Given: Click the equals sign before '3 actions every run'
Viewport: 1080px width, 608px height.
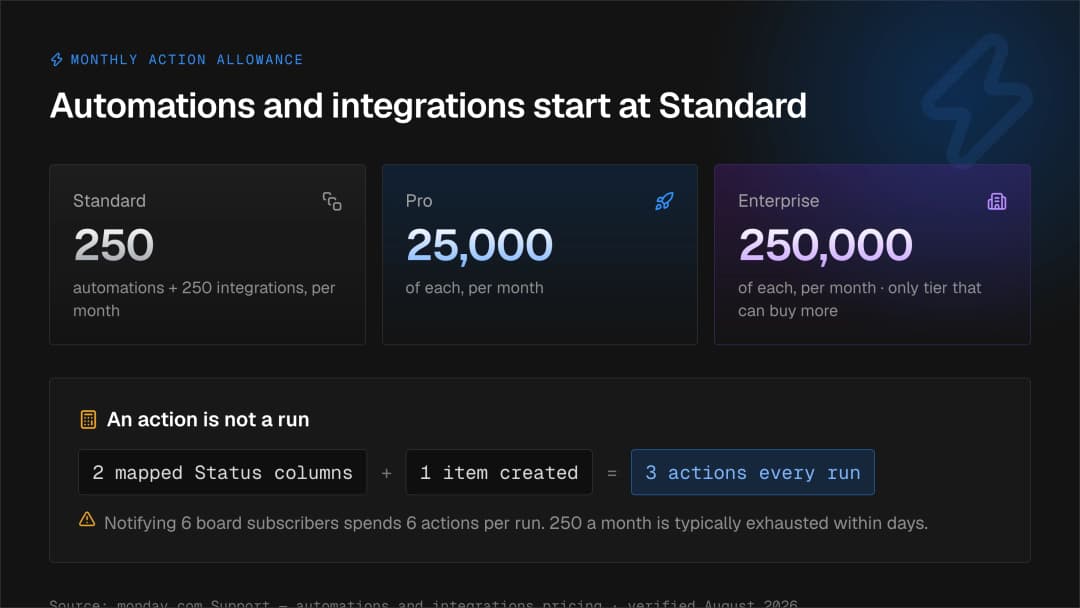Looking at the screenshot, I should coord(612,473).
